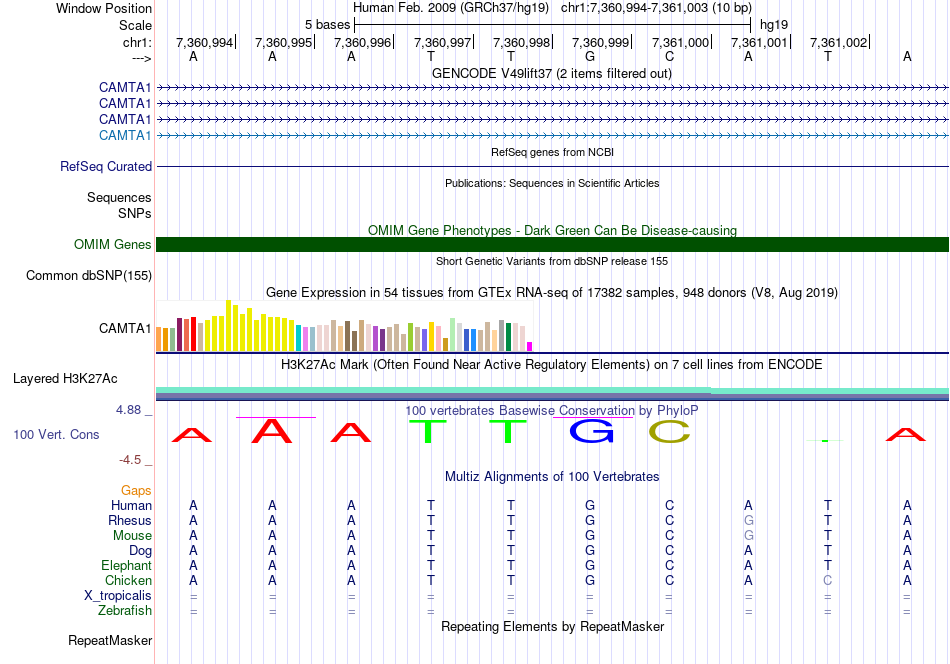Click '100 vertebrates Basewise Conservation by PhyloP' title
This screenshot has width=950, height=664.
pyautogui.click(x=552, y=410)
